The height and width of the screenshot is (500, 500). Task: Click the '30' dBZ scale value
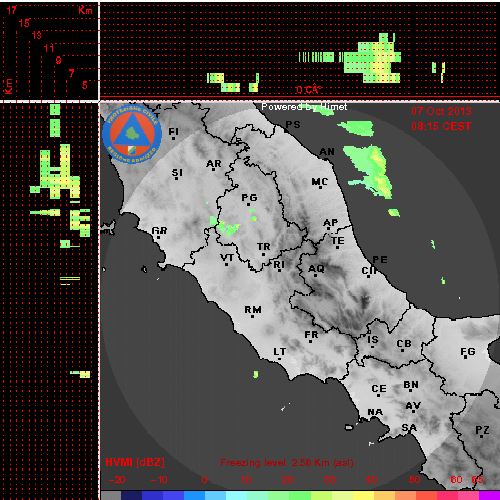coord(329,480)
